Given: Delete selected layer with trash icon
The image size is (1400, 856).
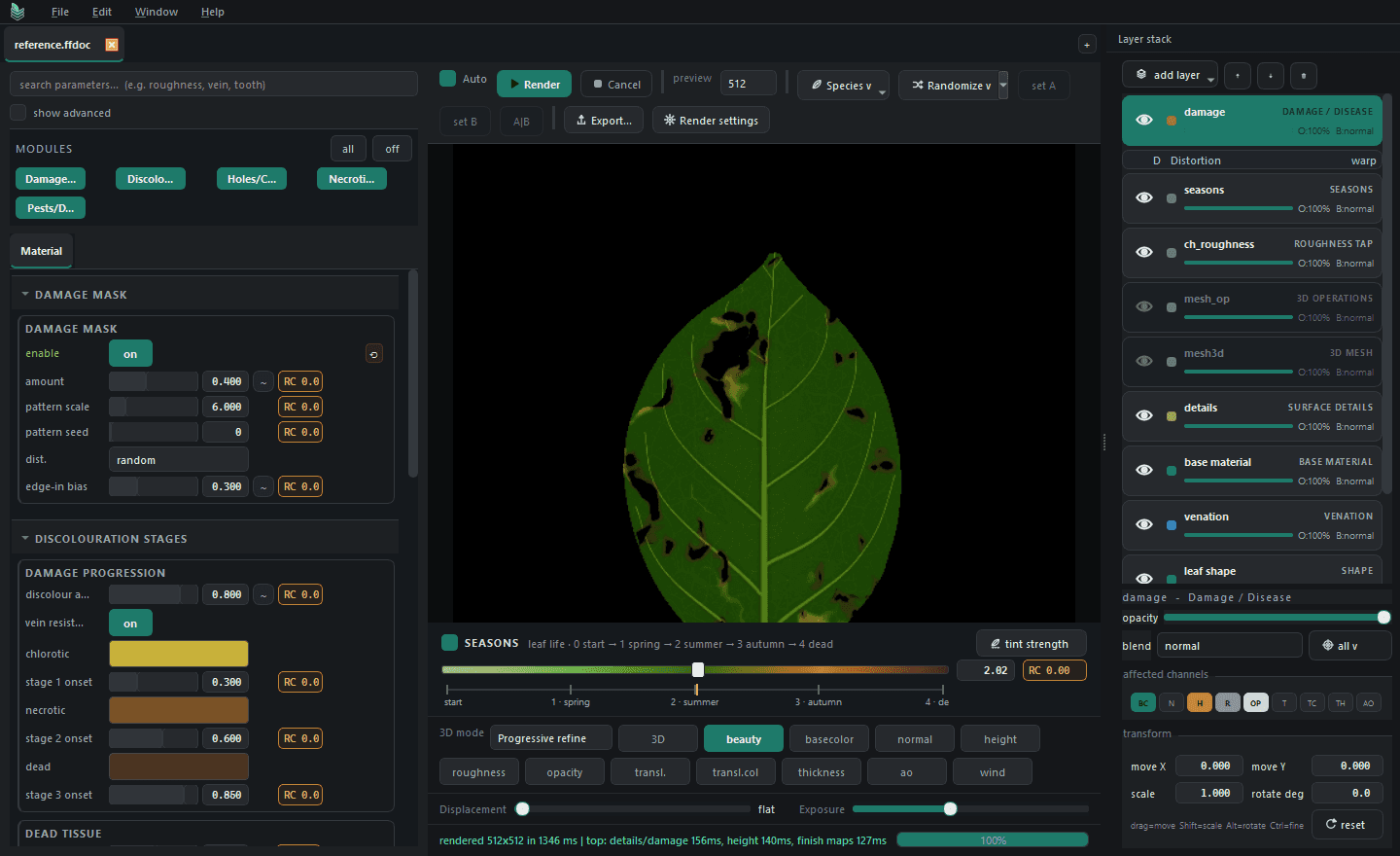Looking at the screenshot, I should [x=1304, y=75].
